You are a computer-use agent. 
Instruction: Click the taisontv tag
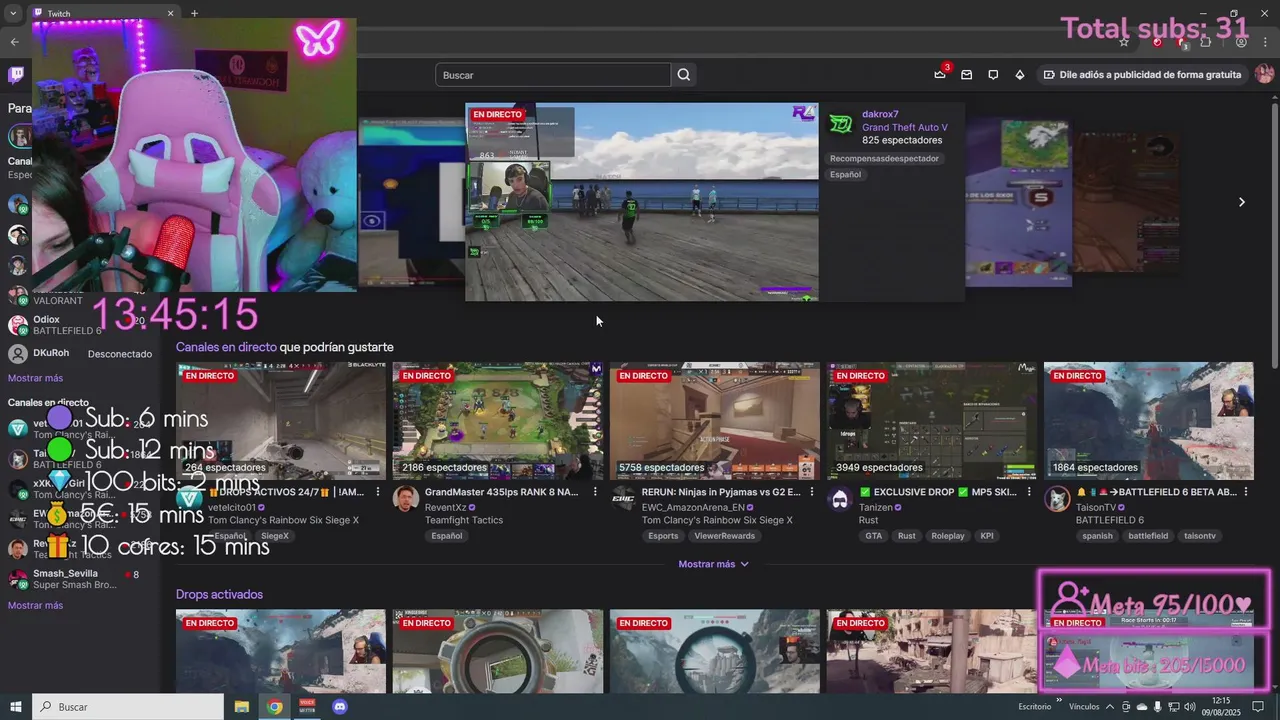[1200, 536]
